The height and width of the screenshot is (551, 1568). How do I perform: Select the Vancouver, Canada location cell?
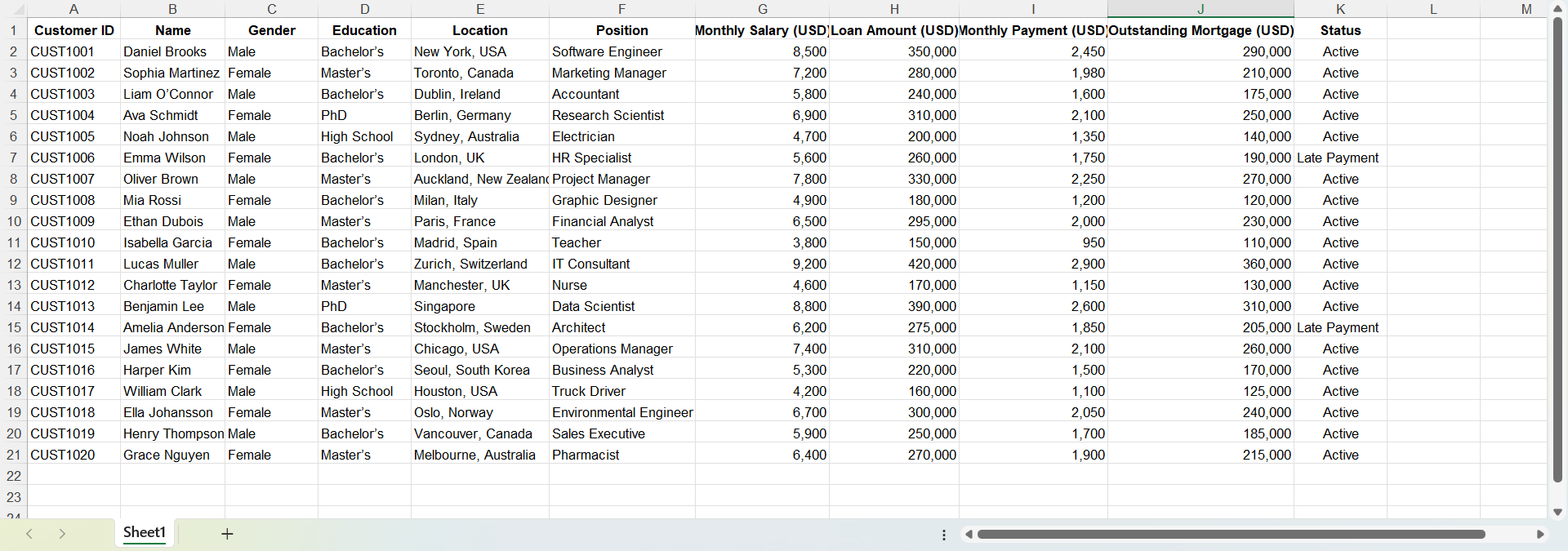coord(480,433)
